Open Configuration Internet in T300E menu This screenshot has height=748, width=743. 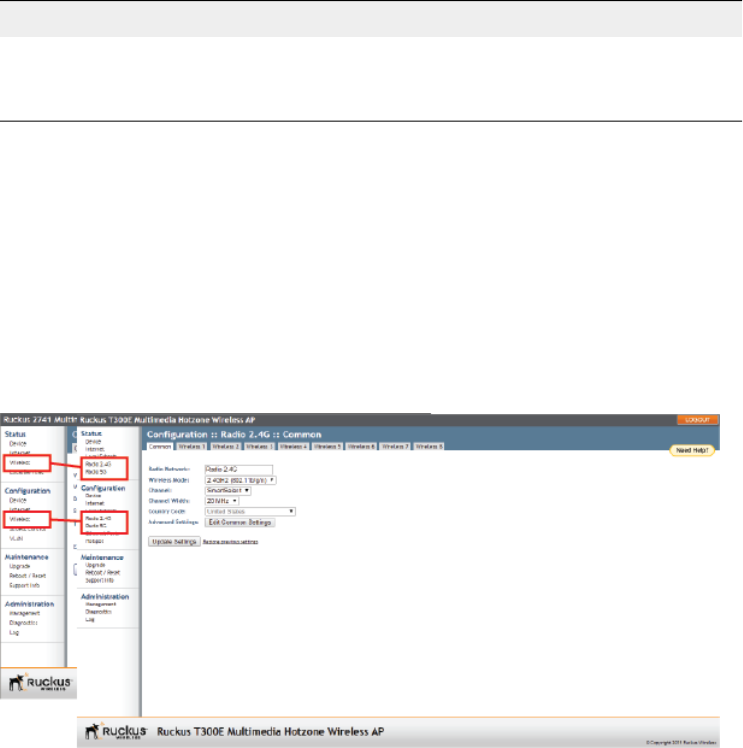point(95,503)
